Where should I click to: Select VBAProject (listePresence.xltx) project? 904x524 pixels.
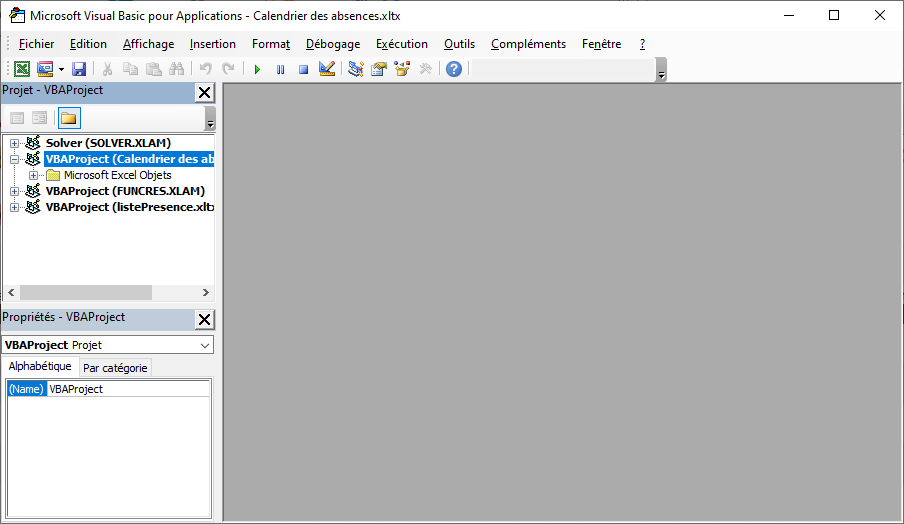[130, 207]
